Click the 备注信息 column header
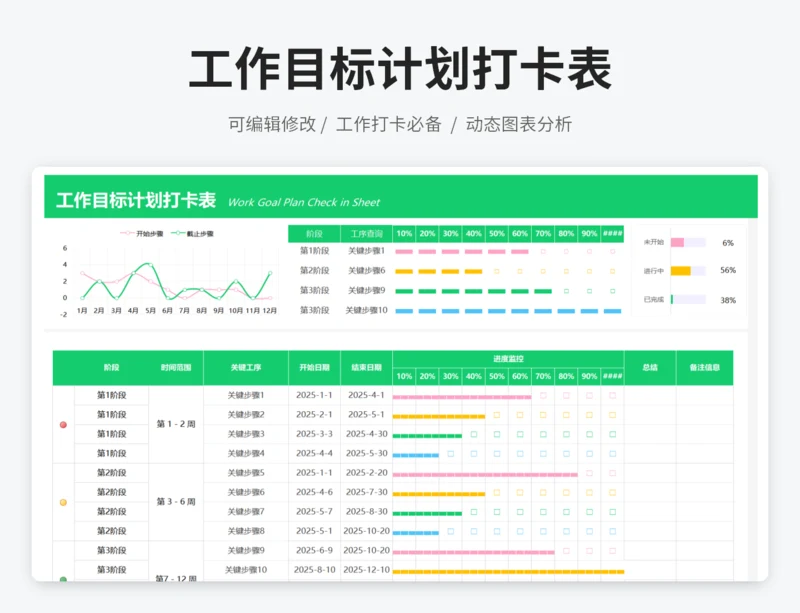800x613 pixels. 704,367
